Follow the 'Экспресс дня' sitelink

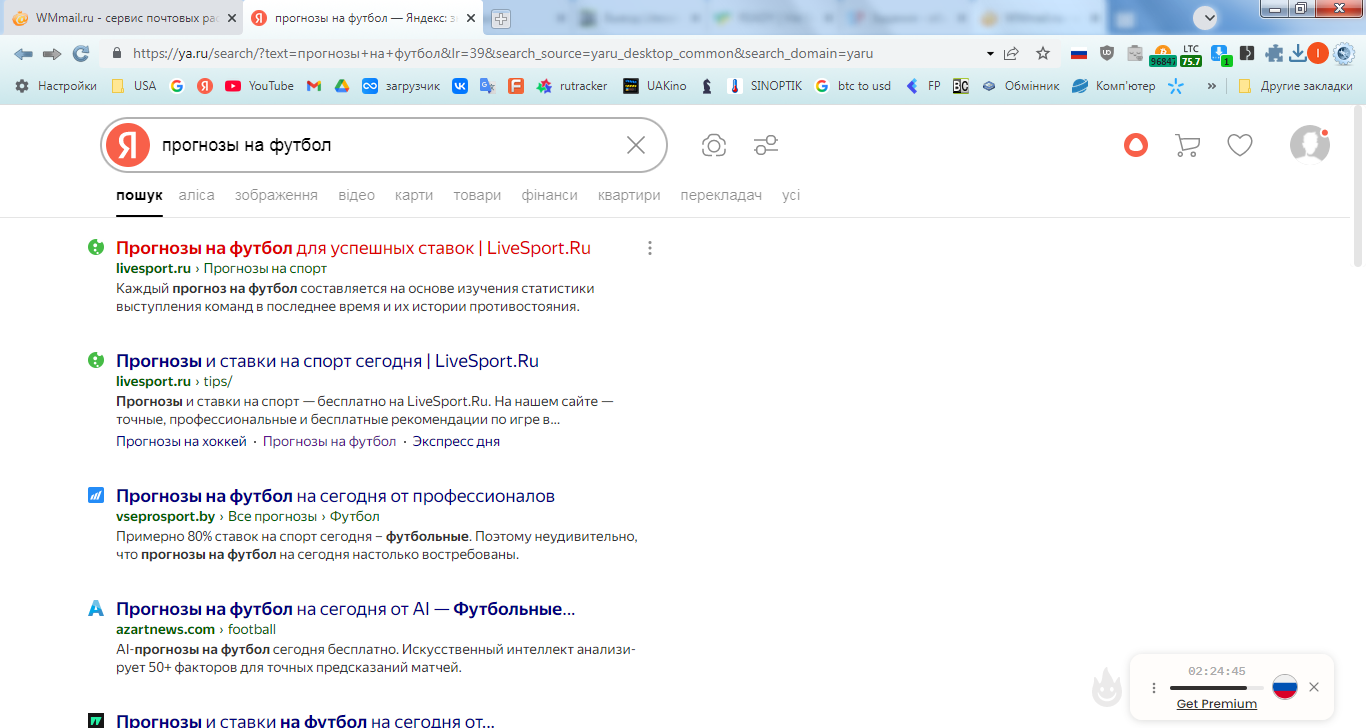pyautogui.click(x=456, y=441)
